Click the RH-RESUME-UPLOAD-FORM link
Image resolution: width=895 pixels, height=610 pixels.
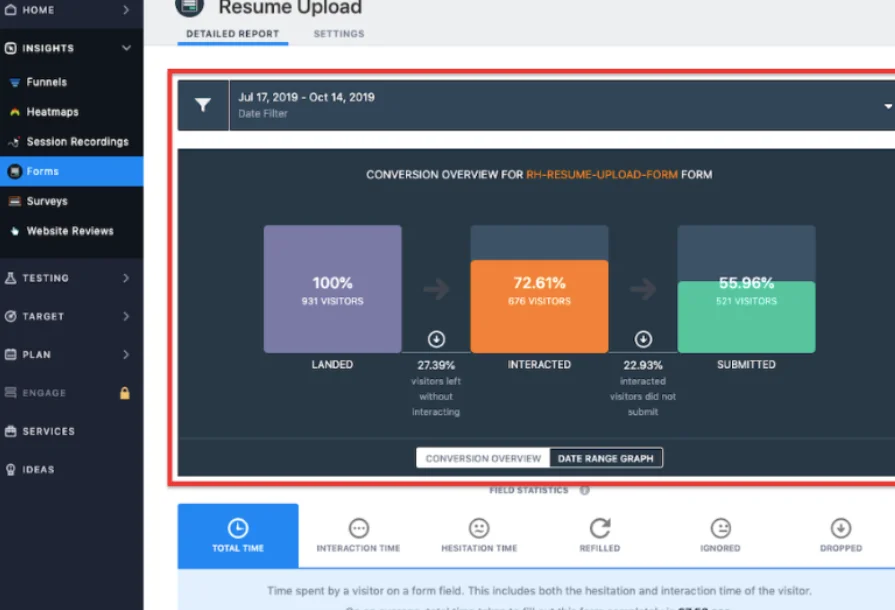coord(602,175)
